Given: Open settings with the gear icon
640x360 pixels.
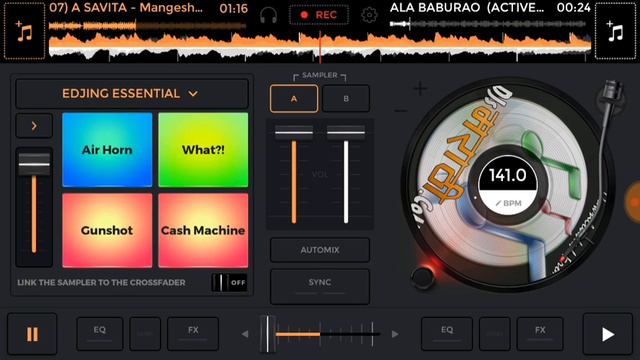Looking at the screenshot, I should click(x=369, y=16).
